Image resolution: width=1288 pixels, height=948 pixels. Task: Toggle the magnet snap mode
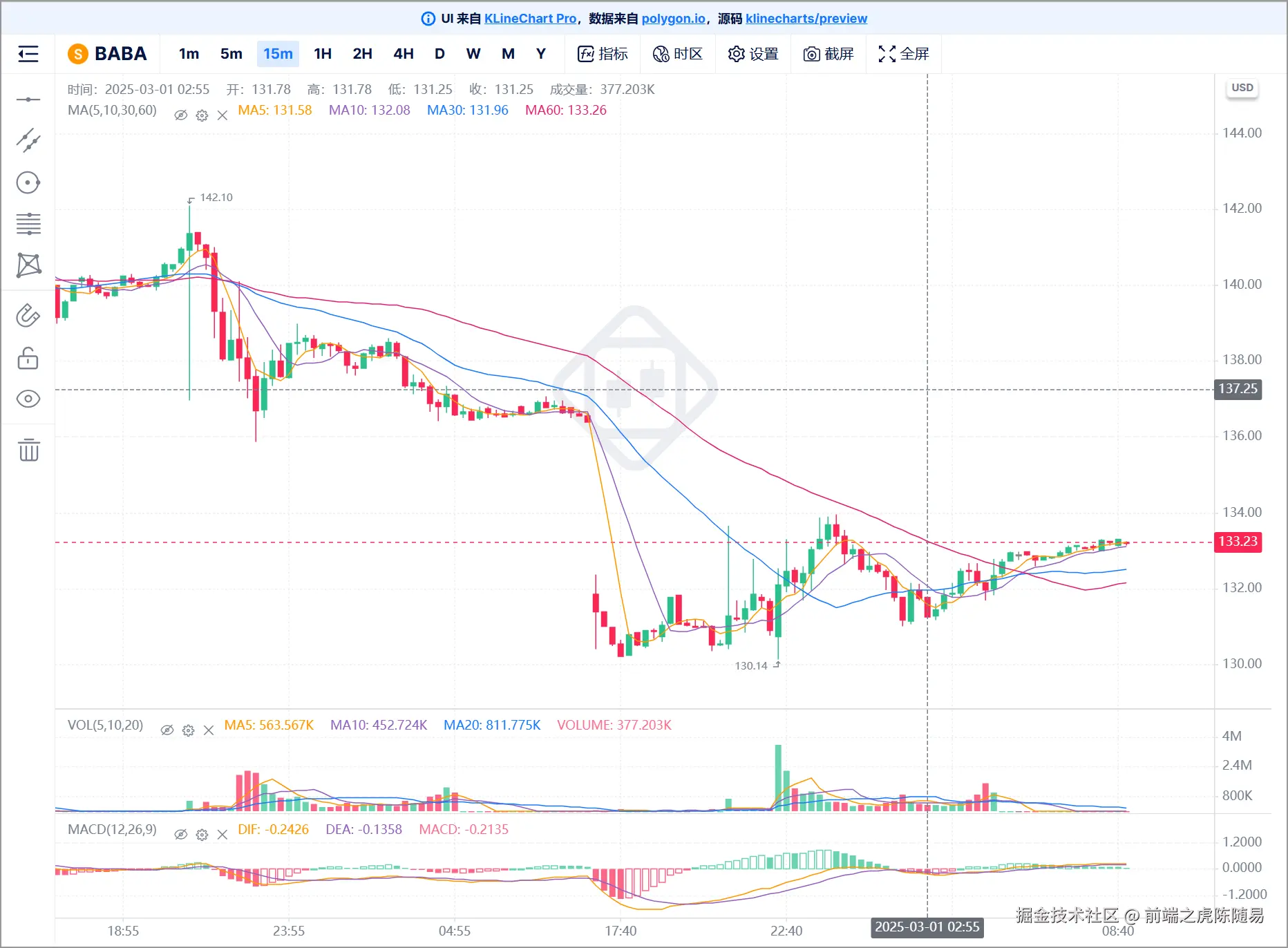coord(28,316)
